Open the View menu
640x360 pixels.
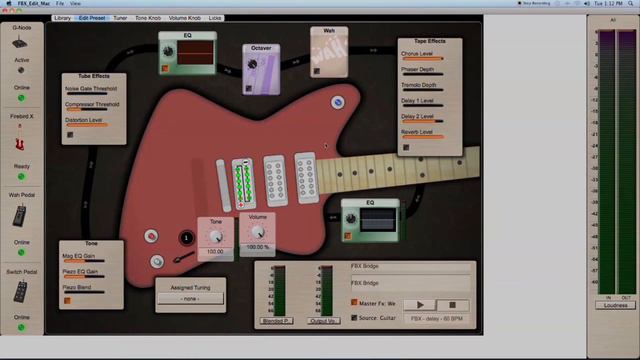coord(75,3)
